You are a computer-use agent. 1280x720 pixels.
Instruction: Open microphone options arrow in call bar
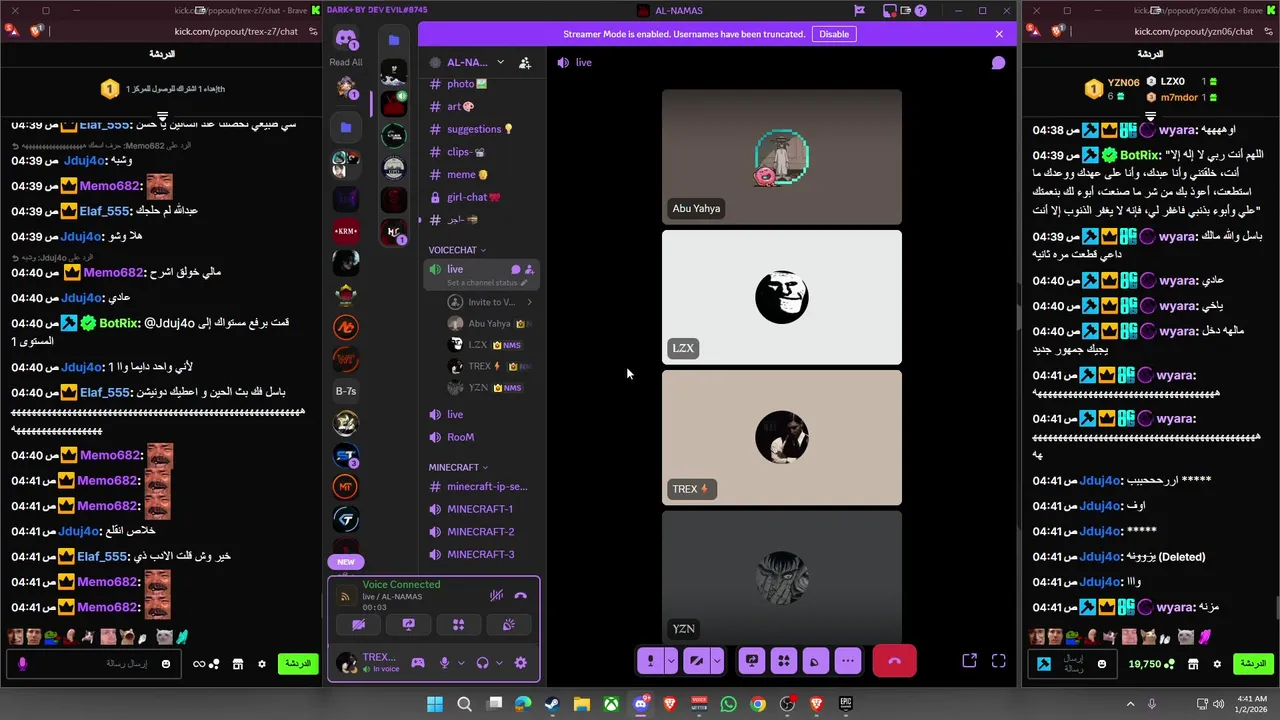pos(671,661)
